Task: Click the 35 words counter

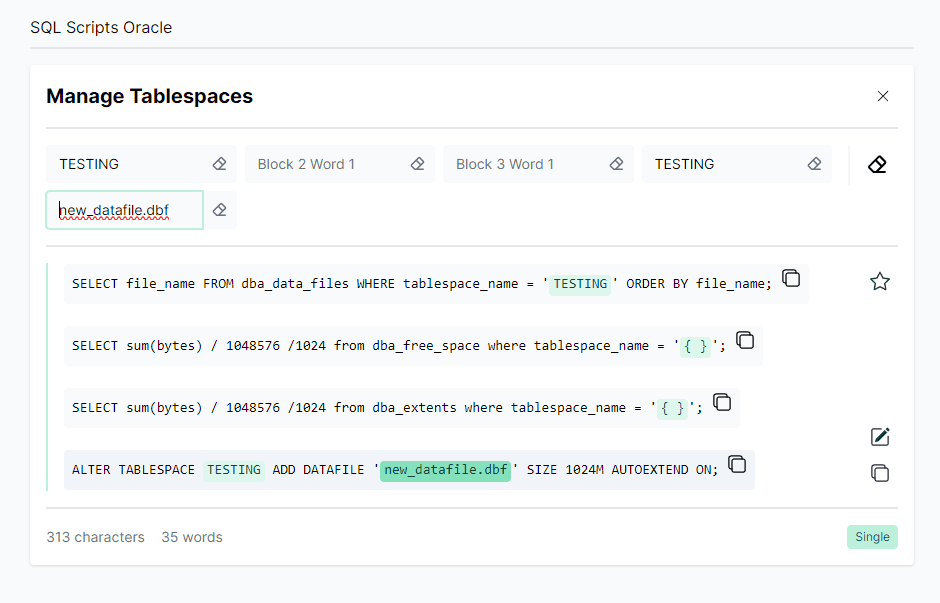Action: click(x=192, y=537)
